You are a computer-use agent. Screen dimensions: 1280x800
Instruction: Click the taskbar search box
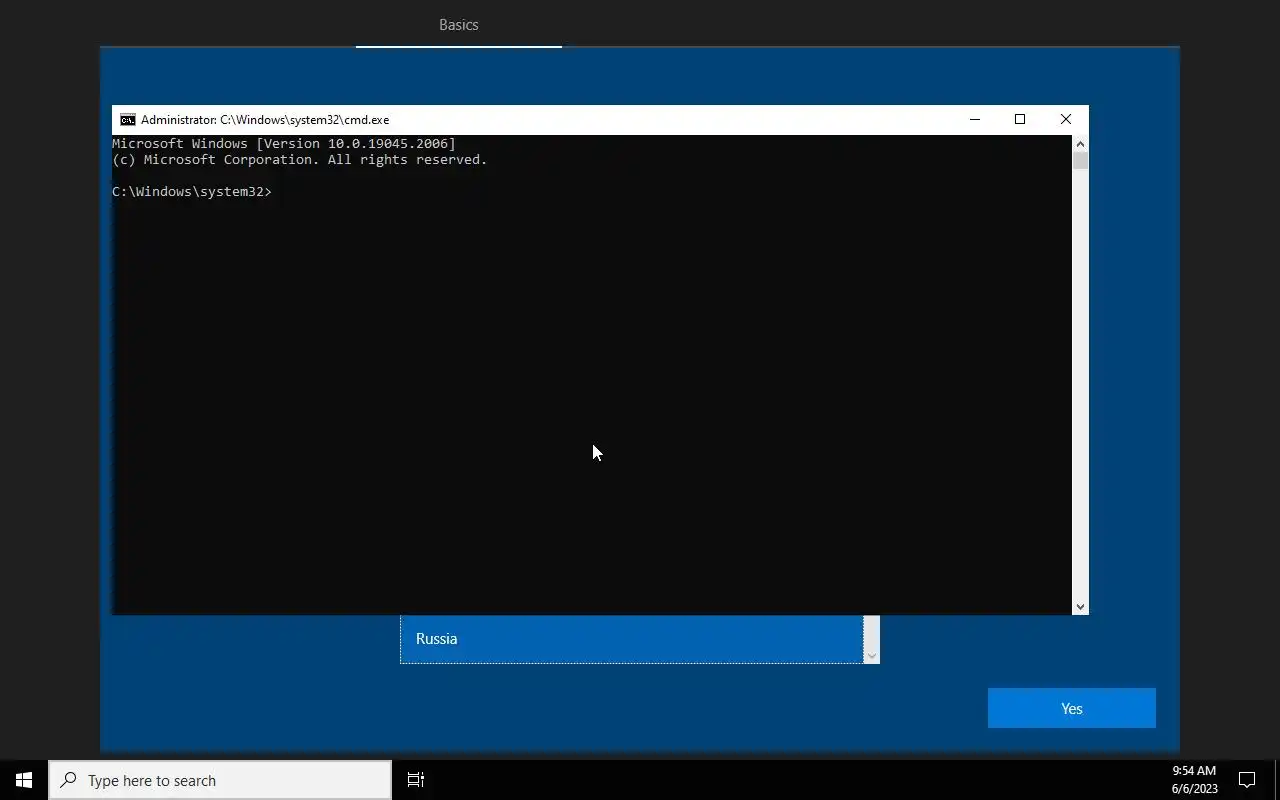tap(220, 780)
